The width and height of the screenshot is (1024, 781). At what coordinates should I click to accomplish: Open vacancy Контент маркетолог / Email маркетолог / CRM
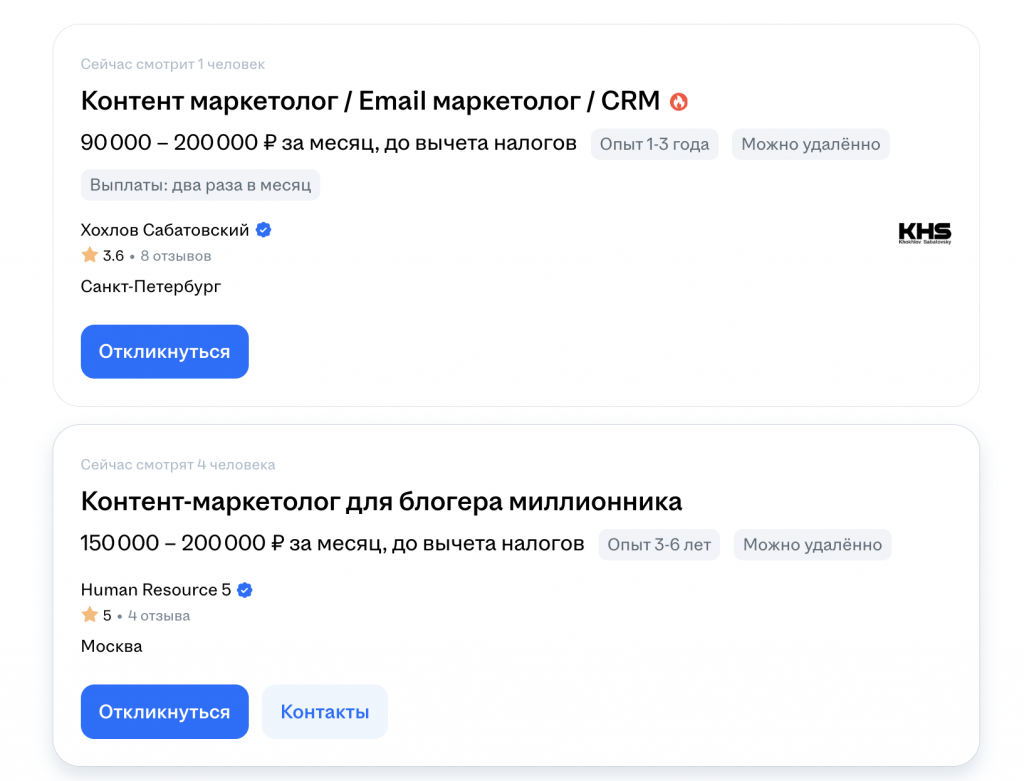370,100
